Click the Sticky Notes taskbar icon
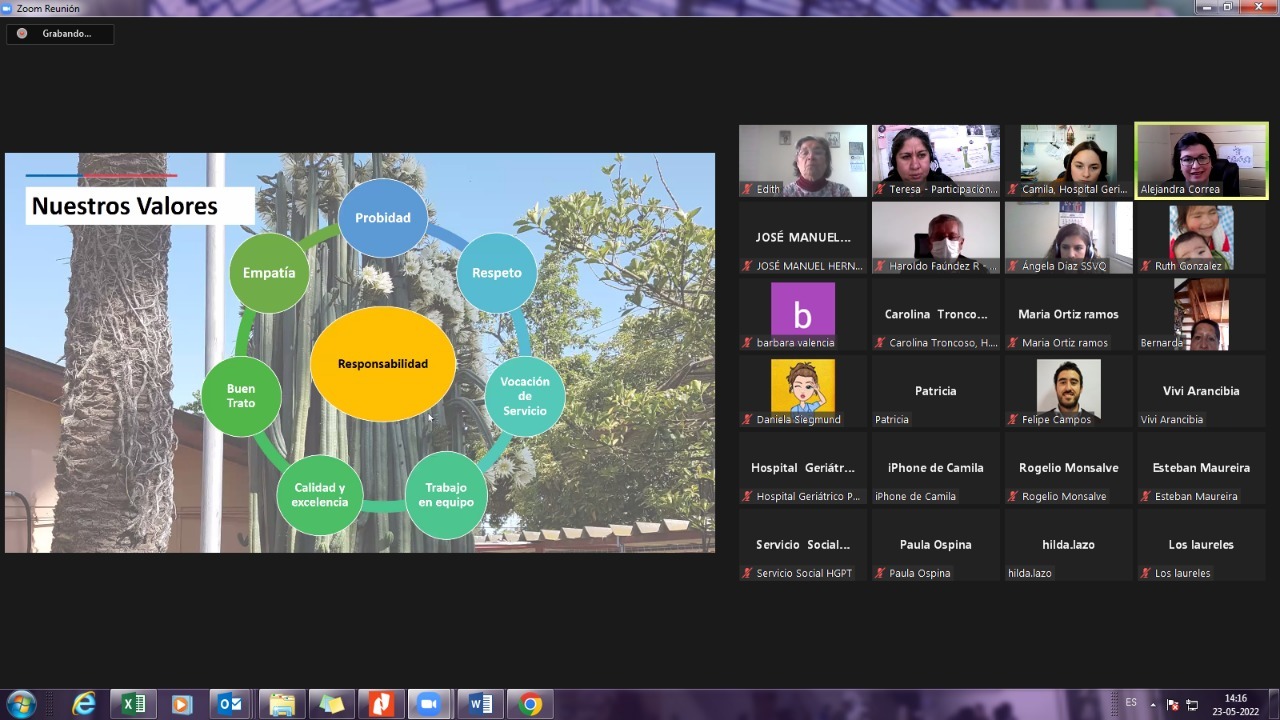This screenshot has height=720, width=1280. point(331,704)
